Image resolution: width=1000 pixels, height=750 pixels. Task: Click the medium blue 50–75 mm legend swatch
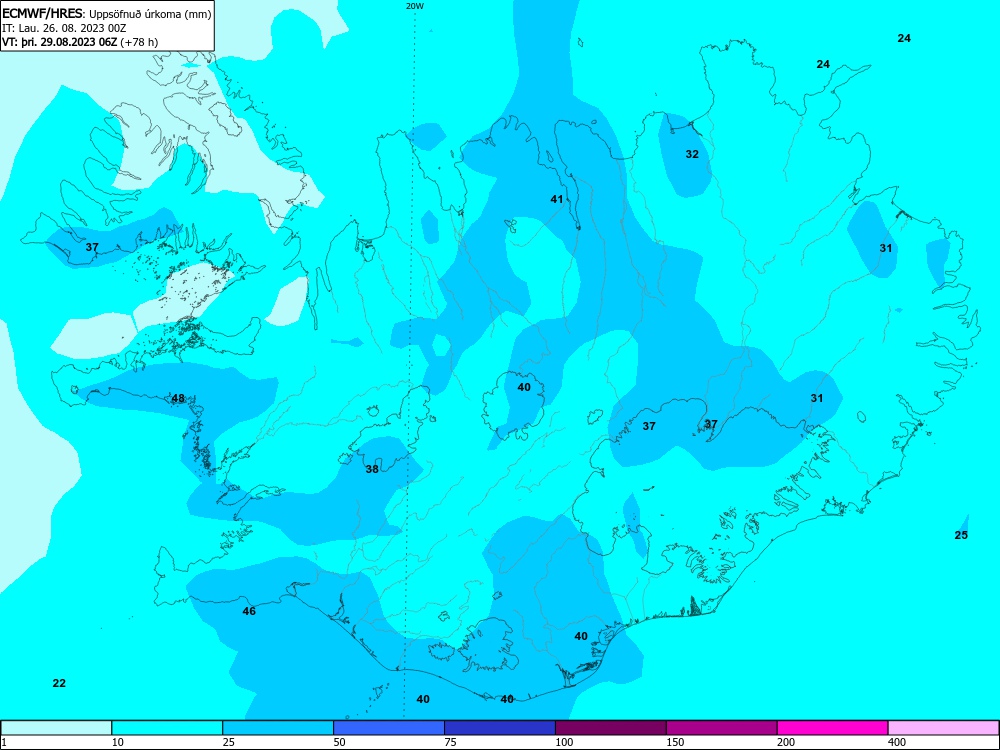pos(389,728)
